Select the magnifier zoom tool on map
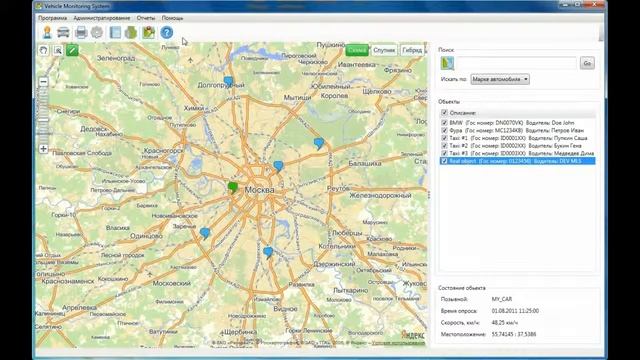Image resolution: width=640 pixels, height=360 pixels. click(58, 50)
